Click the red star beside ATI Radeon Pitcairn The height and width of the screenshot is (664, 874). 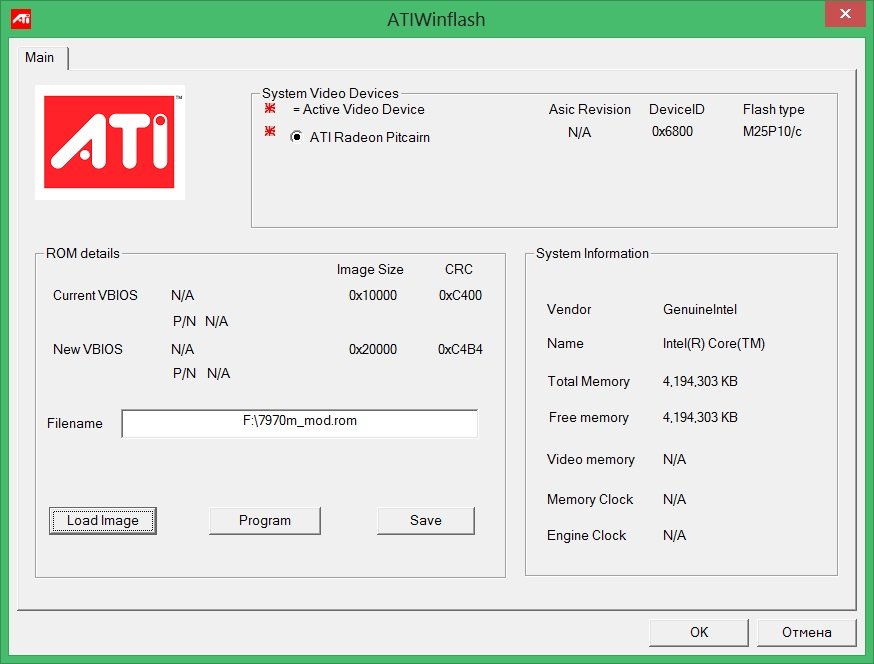point(270,132)
